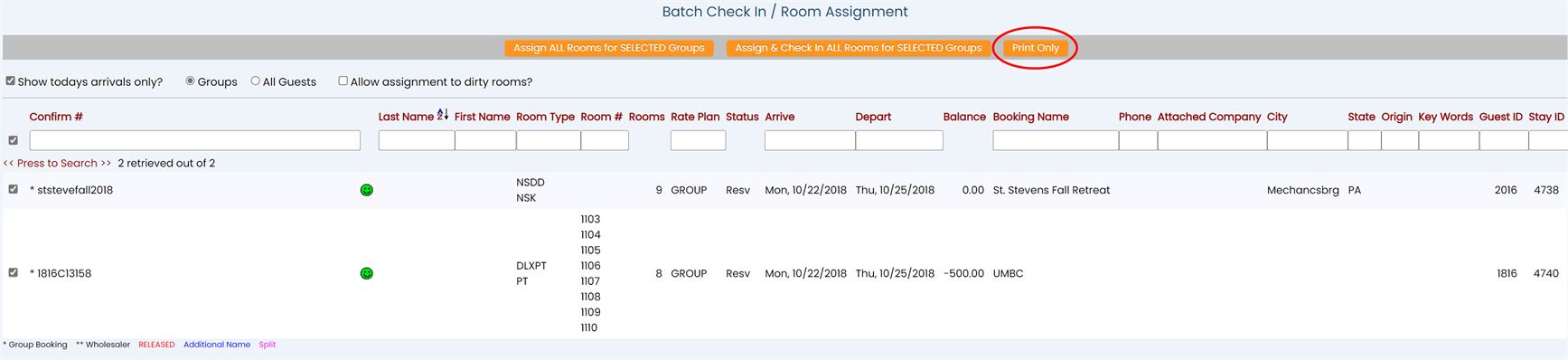Click the Print Only button
This screenshot has height=360, width=1568.
coord(1036,48)
